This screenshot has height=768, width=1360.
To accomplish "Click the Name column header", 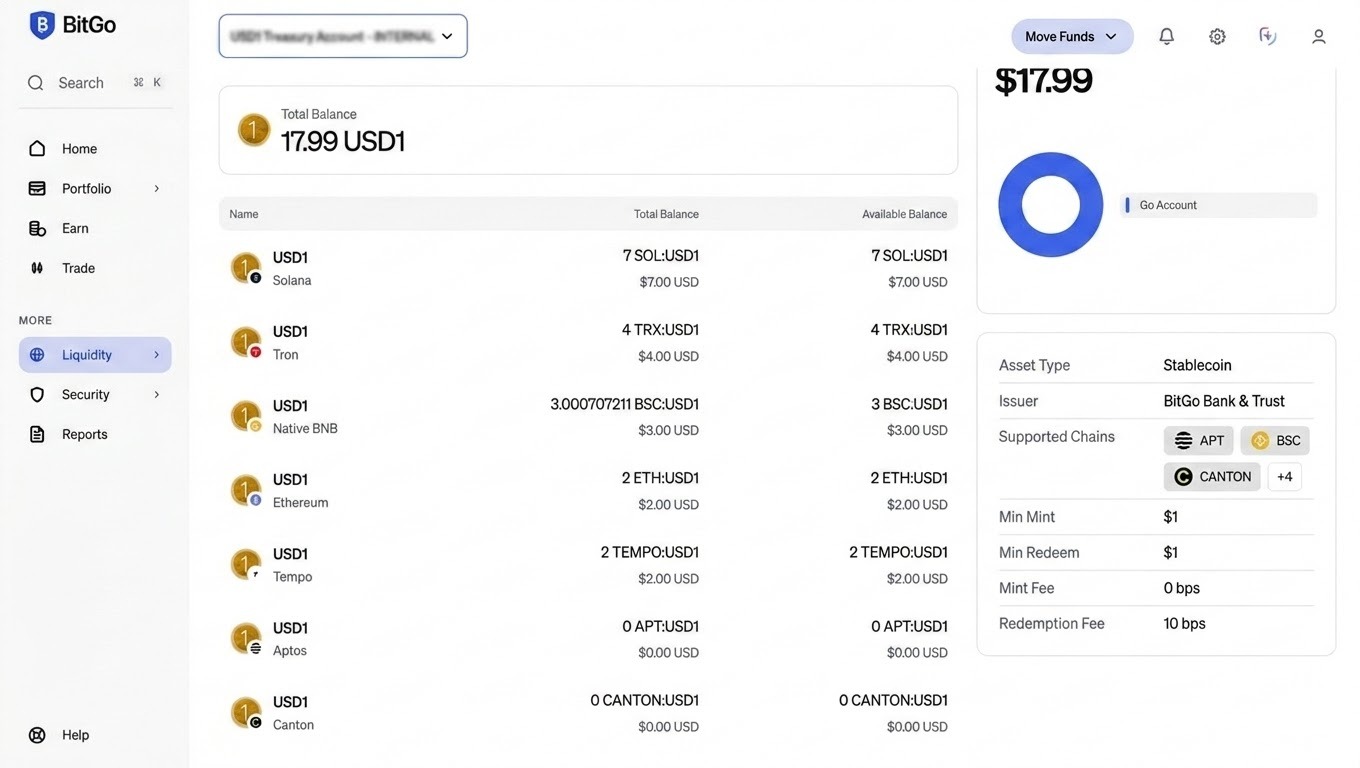I will [x=244, y=214].
